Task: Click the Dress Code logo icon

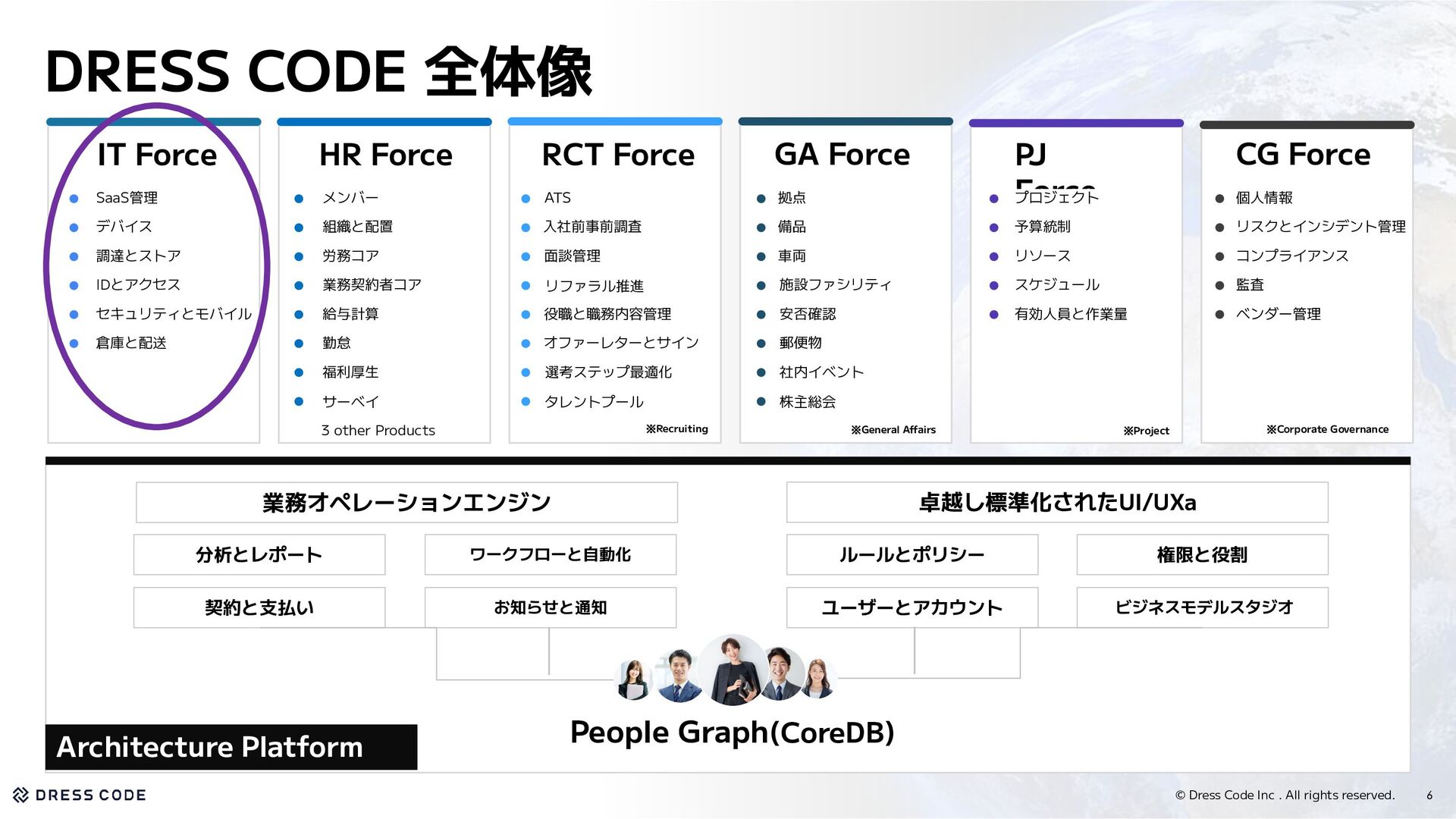Action: (x=21, y=795)
